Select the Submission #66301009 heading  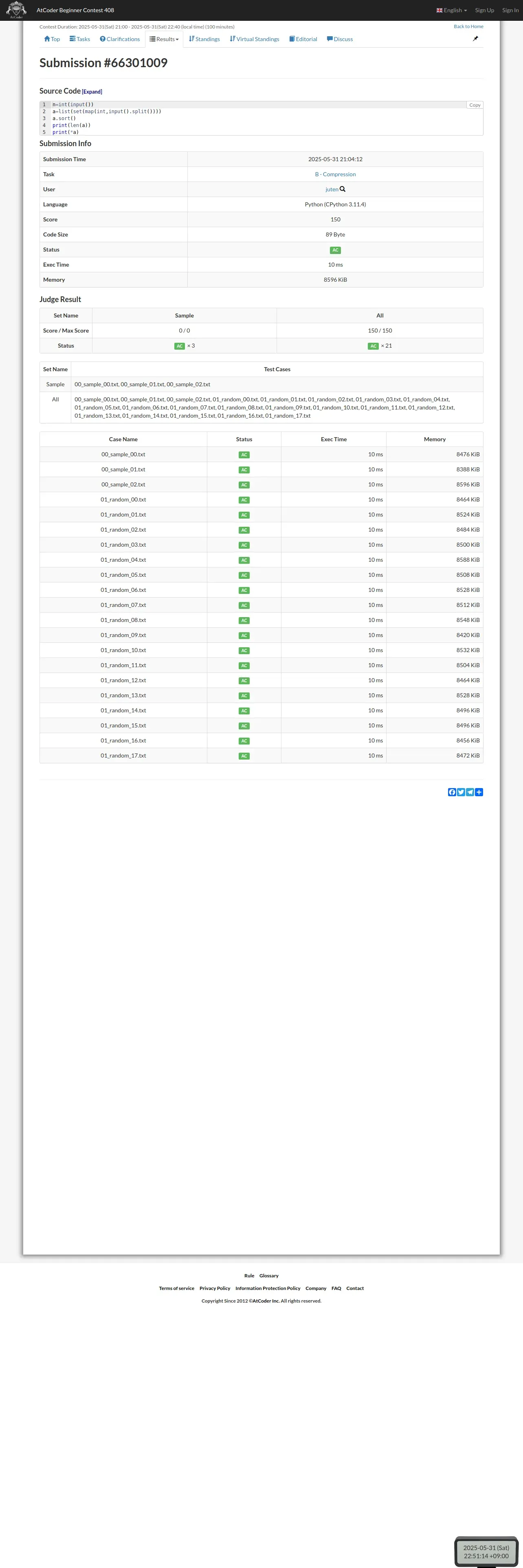pos(103,63)
